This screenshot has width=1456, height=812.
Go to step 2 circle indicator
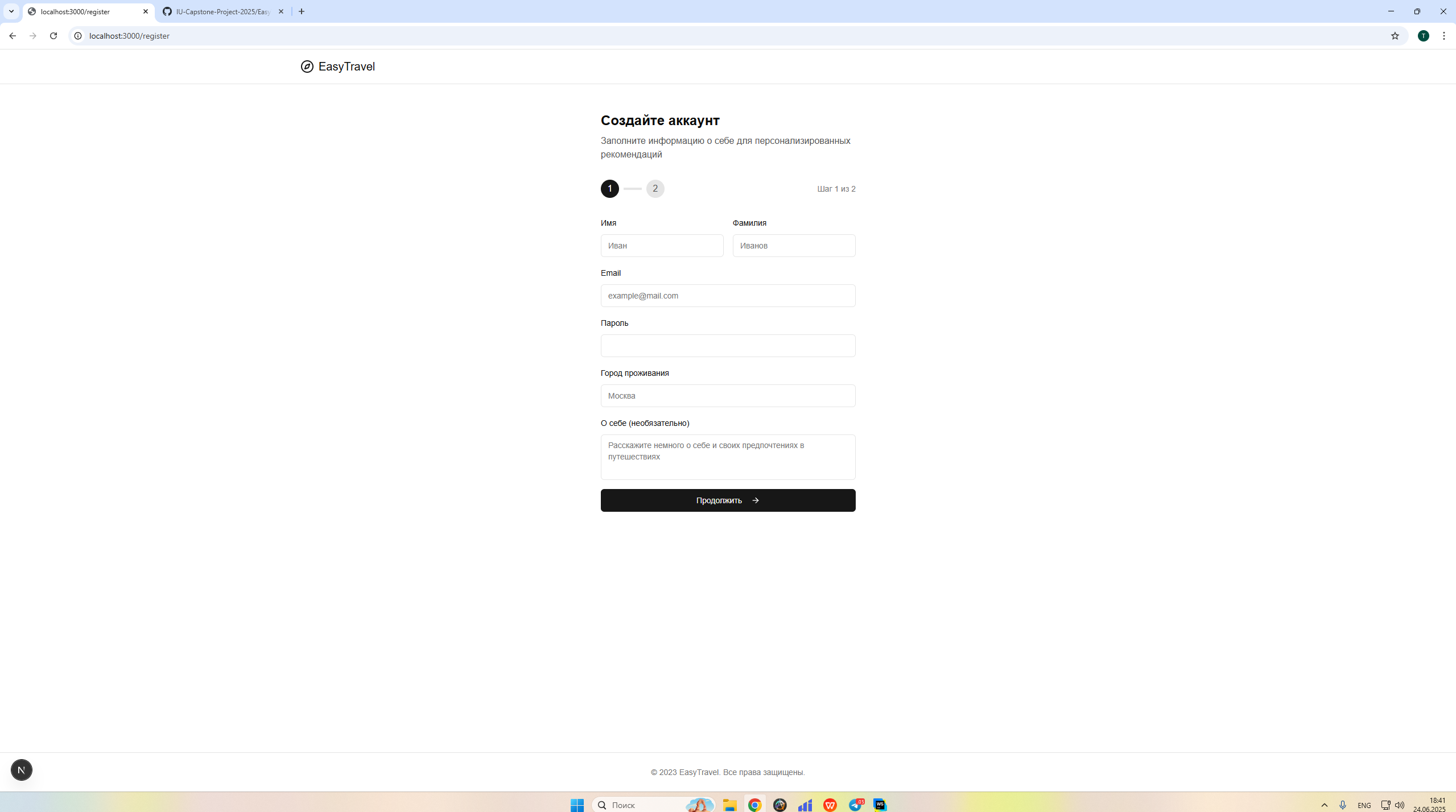pos(655,189)
